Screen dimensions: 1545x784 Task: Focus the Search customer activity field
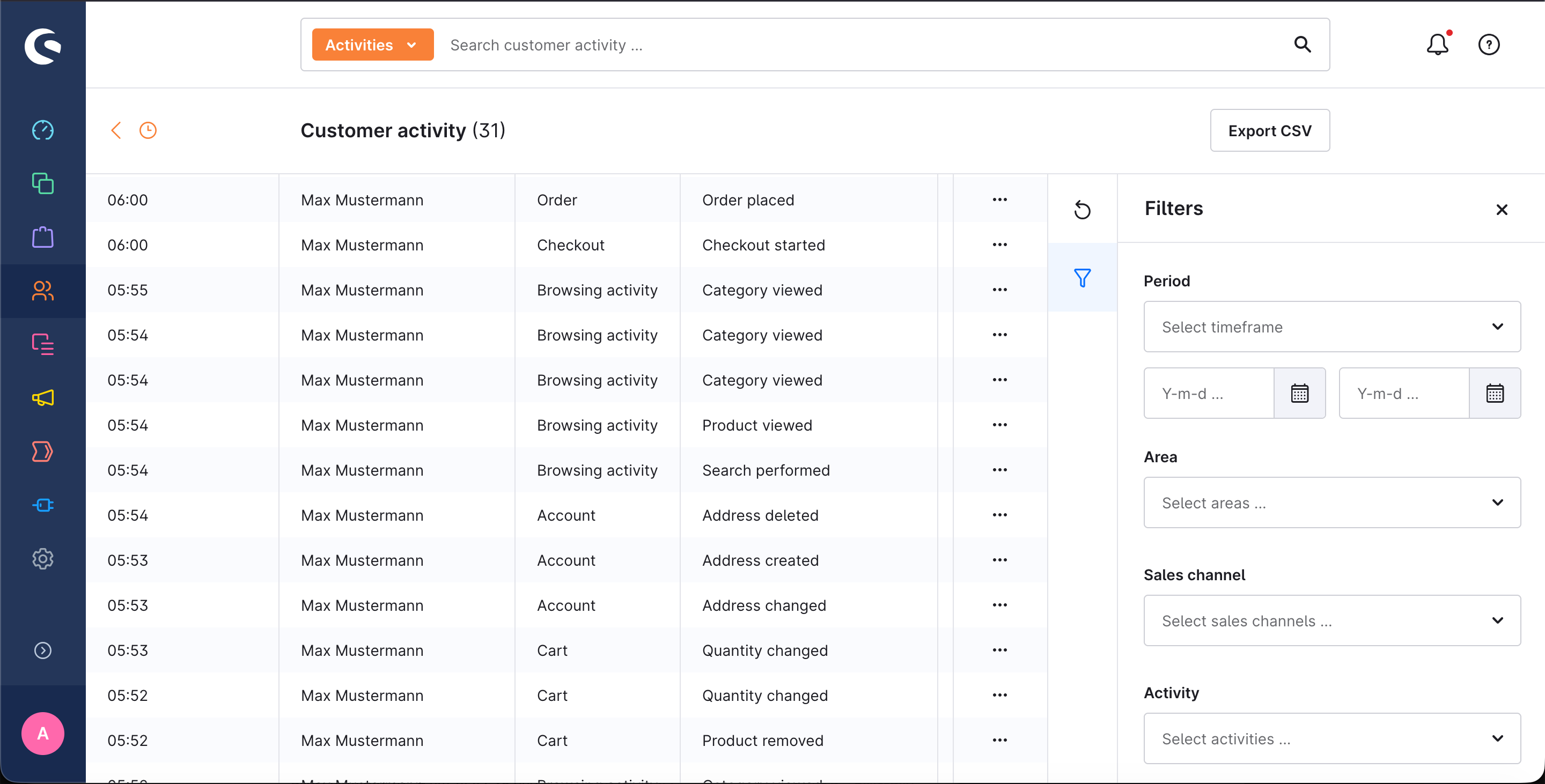(864, 45)
